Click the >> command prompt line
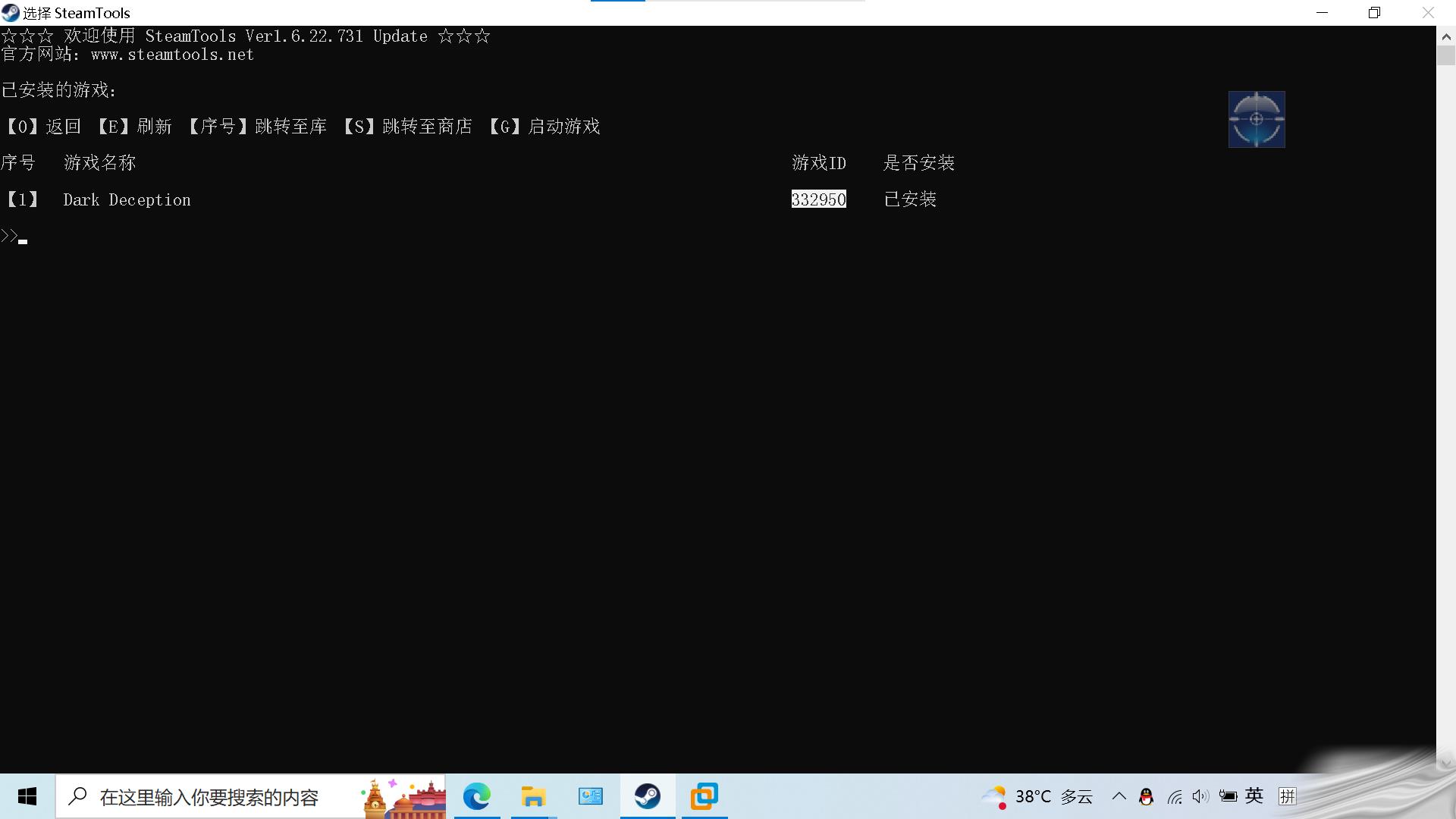The height and width of the screenshot is (819, 1456). 14,236
